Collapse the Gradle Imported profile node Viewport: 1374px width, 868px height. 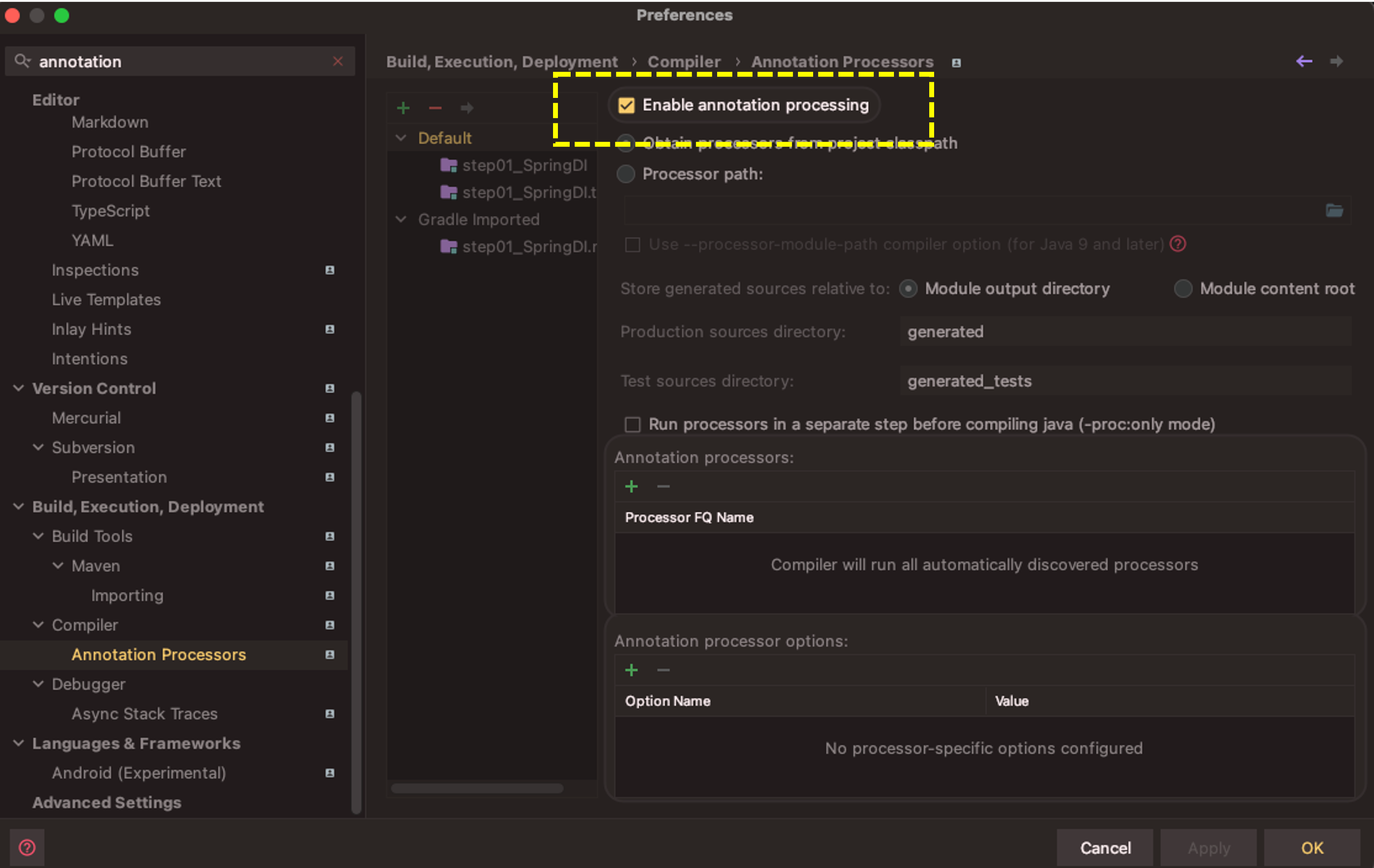click(401, 219)
